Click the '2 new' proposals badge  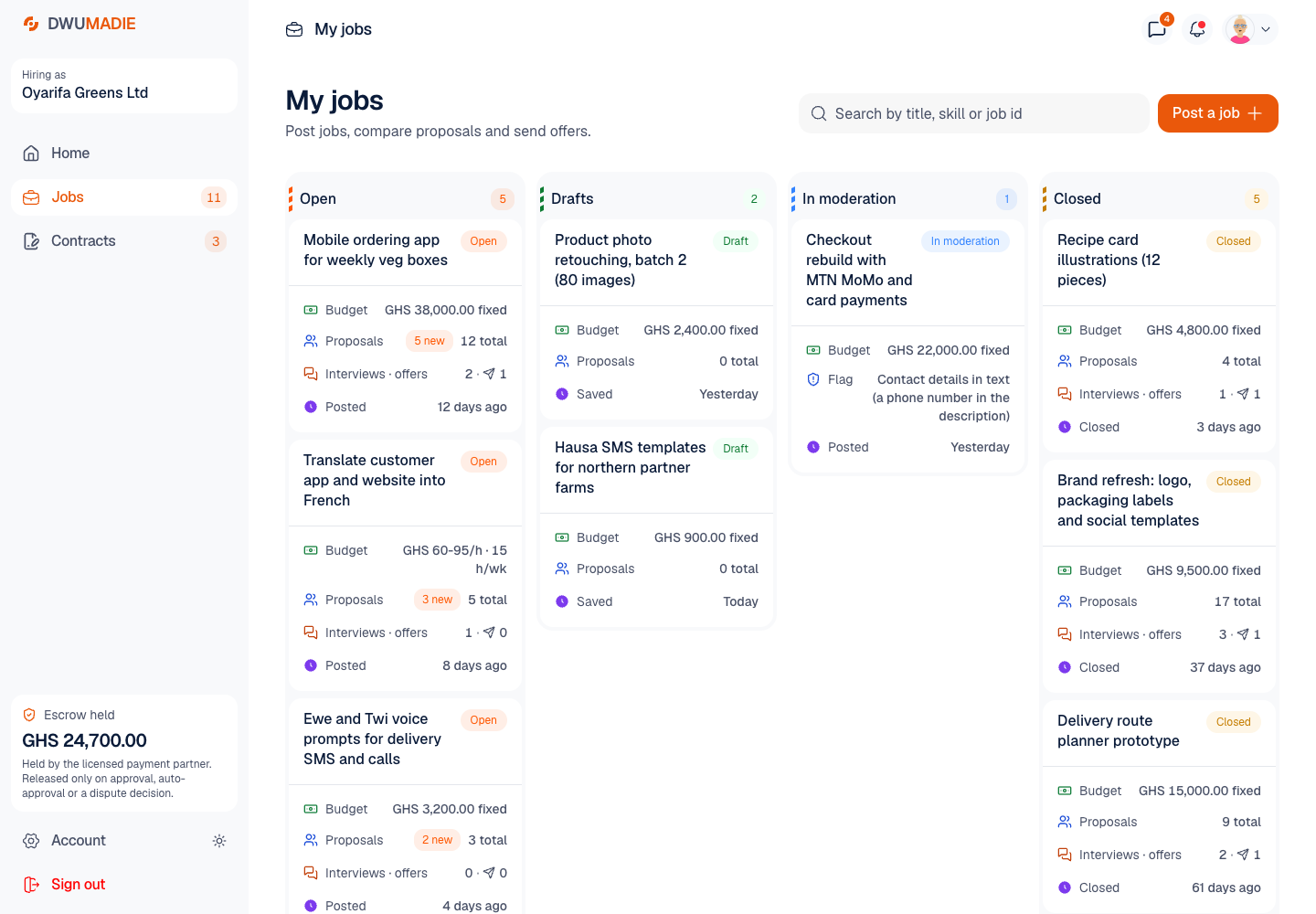(x=437, y=840)
